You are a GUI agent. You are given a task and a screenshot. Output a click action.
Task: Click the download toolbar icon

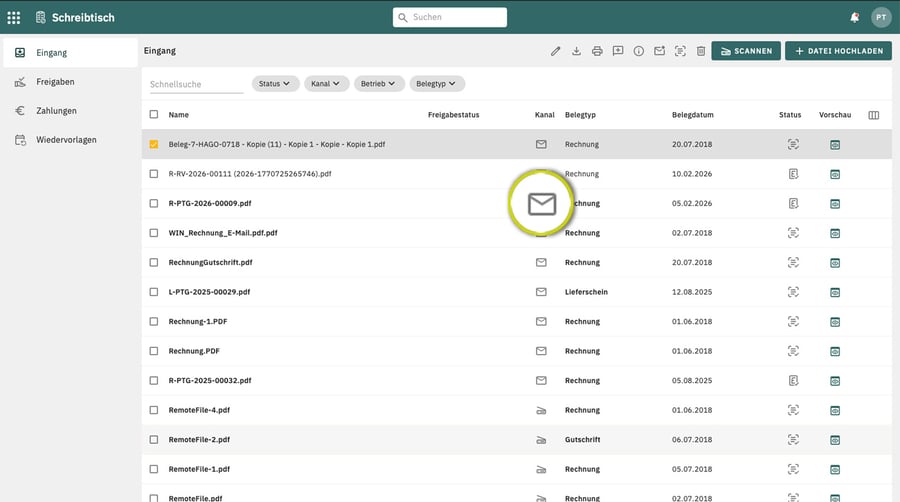(x=576, y=51)
